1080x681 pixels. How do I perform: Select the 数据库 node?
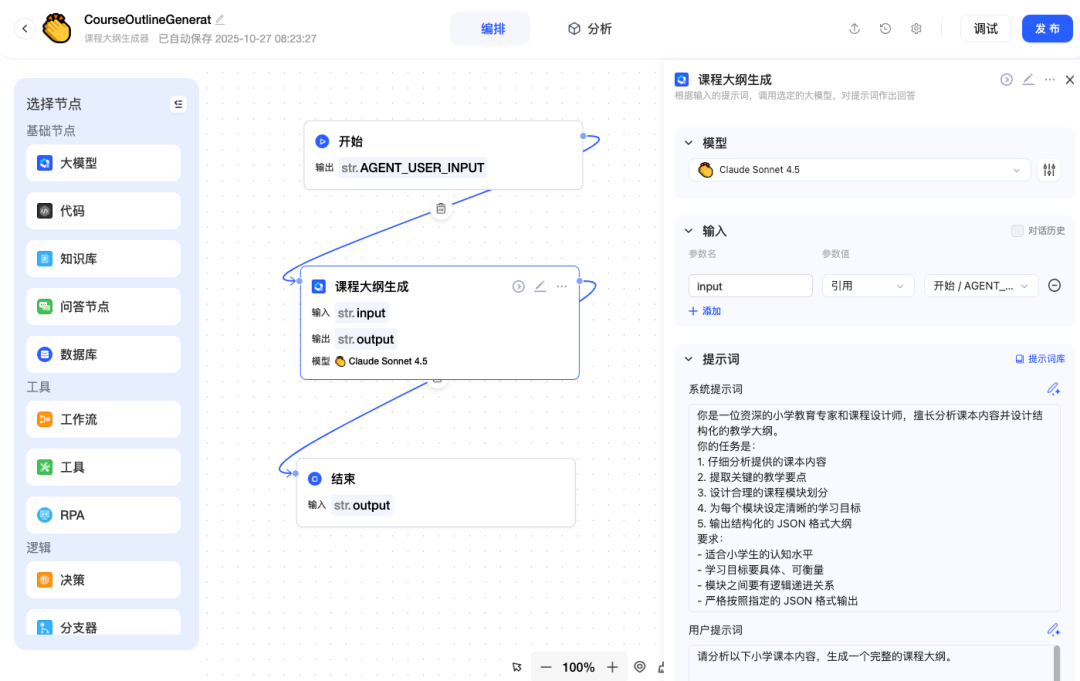103,355
